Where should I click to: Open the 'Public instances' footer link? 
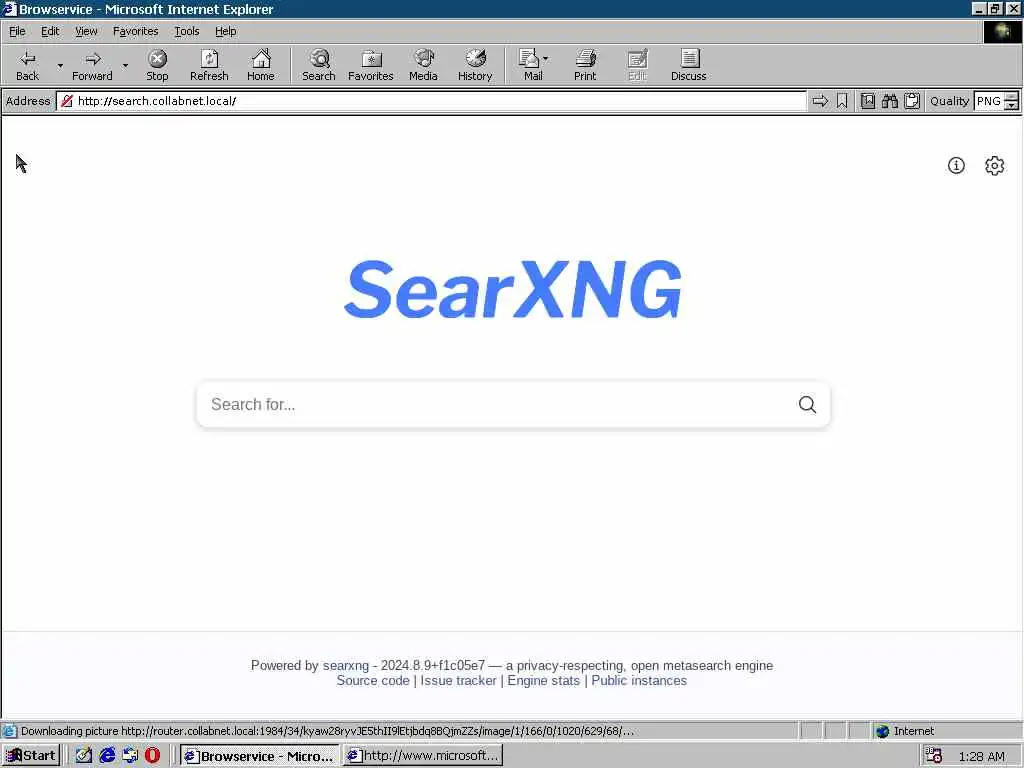click(639, 680)
